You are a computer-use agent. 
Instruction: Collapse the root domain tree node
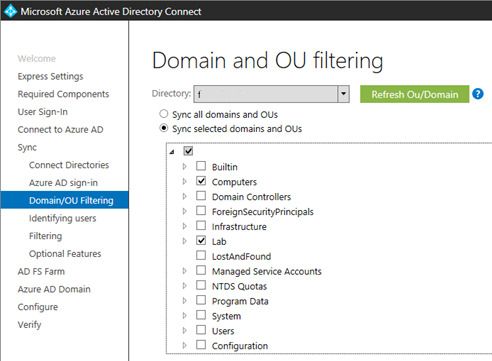coord(172,152)
